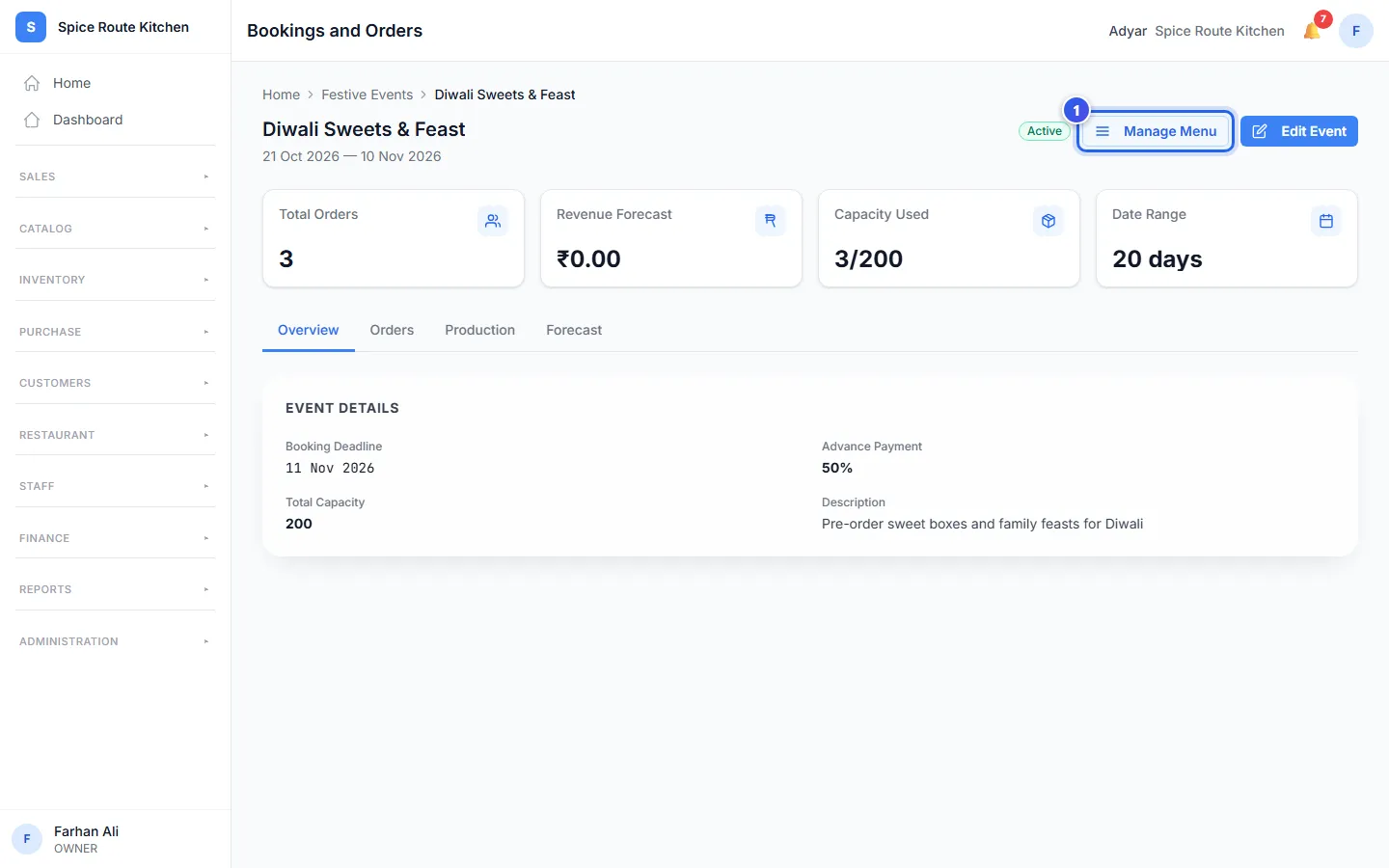The image size is (1389, 868).
Task: Expand the Staff section
Action: coord(116,486)
